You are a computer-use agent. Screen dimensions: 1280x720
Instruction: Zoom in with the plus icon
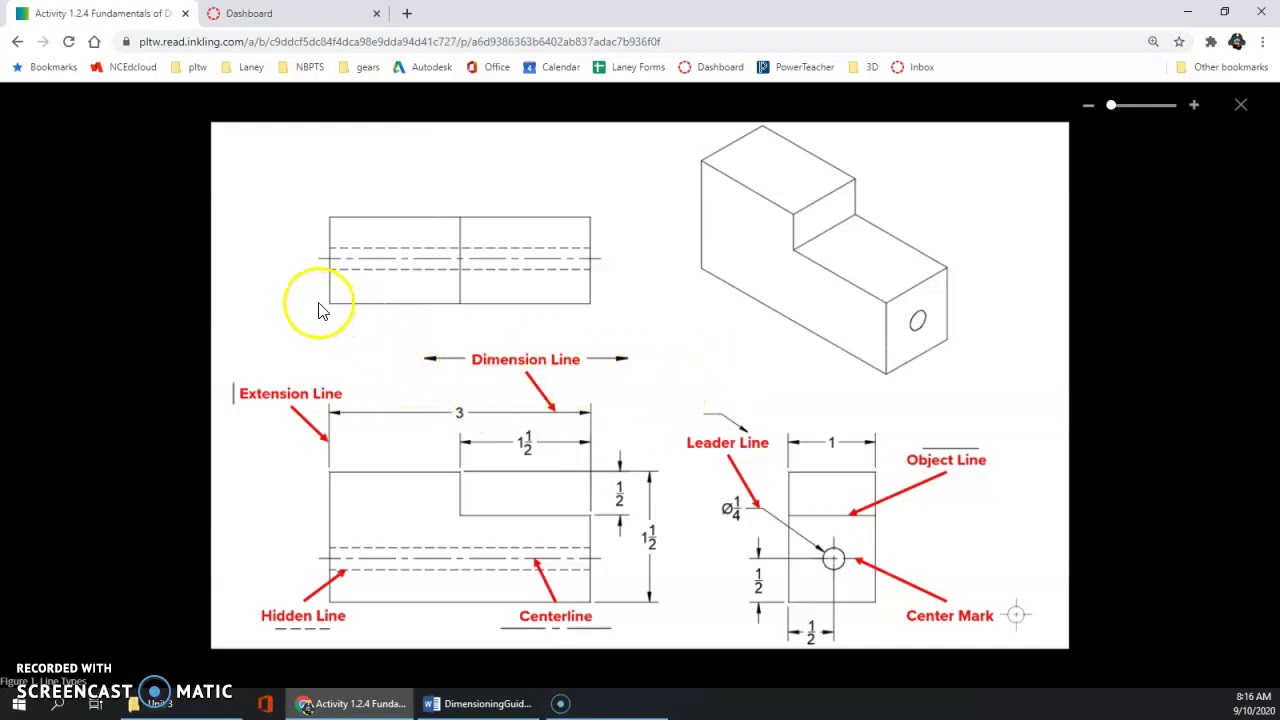pyautogui.click(x=1194, y=105)
